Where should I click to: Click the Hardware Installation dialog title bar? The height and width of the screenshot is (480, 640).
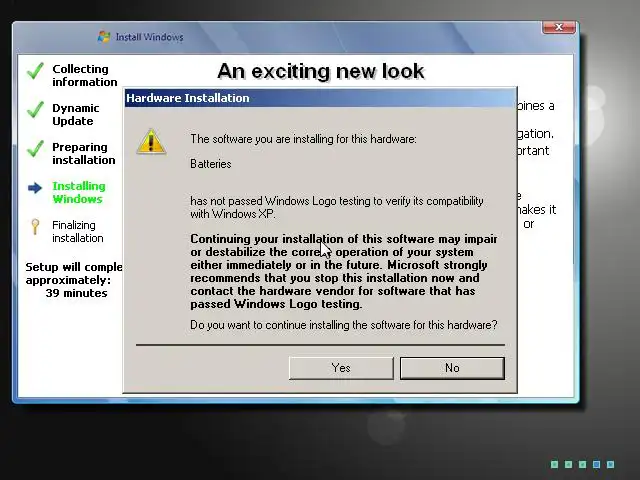click(320, 98)
